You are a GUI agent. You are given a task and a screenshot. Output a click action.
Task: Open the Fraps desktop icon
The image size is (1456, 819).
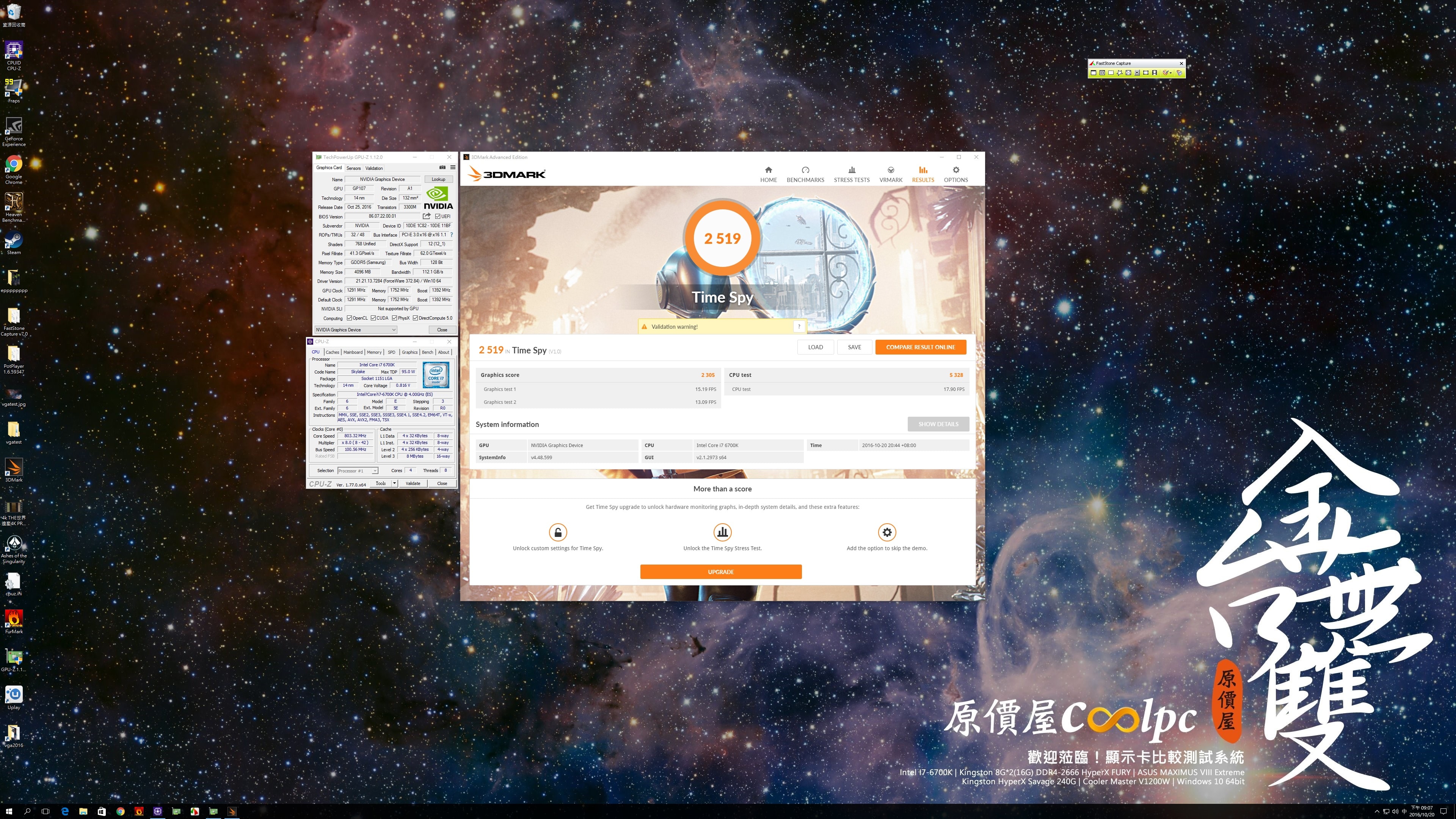14,91
